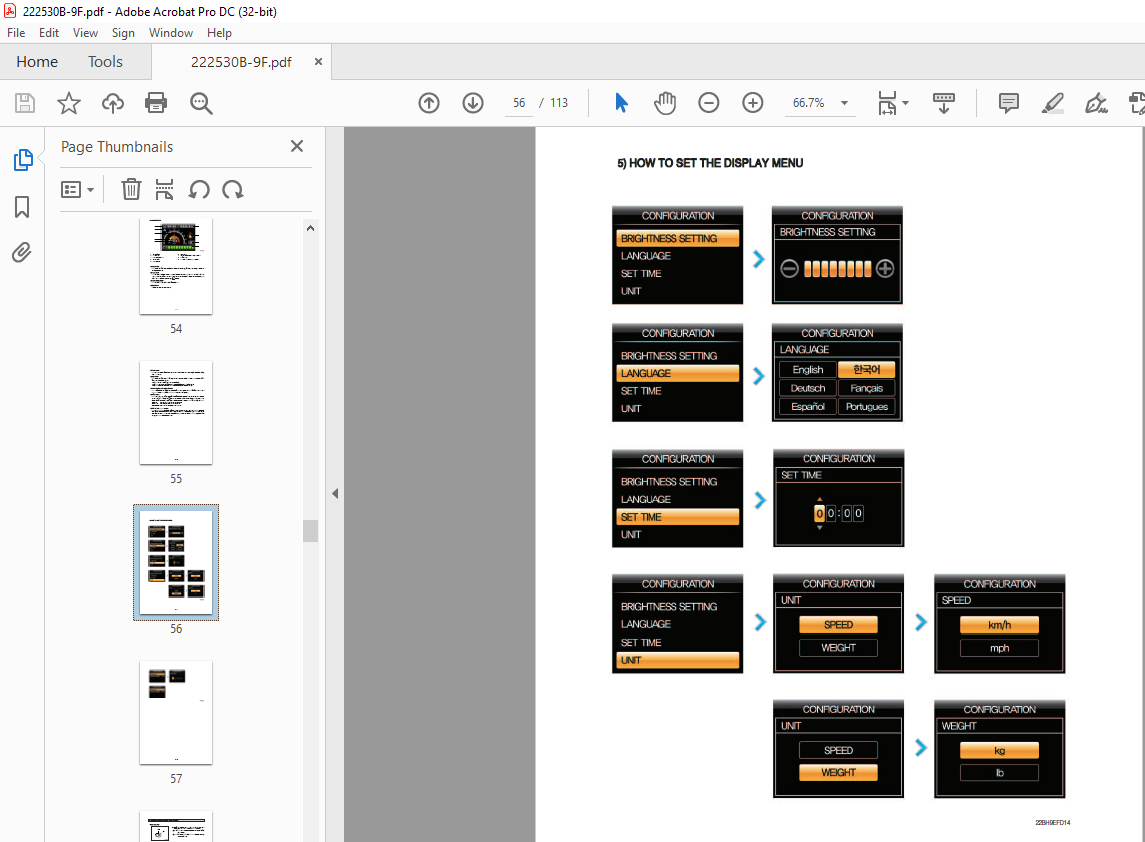Open thumbnail options dropdown menu
The width and height of the screenshot is (1145, 842).
coord(77,190)
